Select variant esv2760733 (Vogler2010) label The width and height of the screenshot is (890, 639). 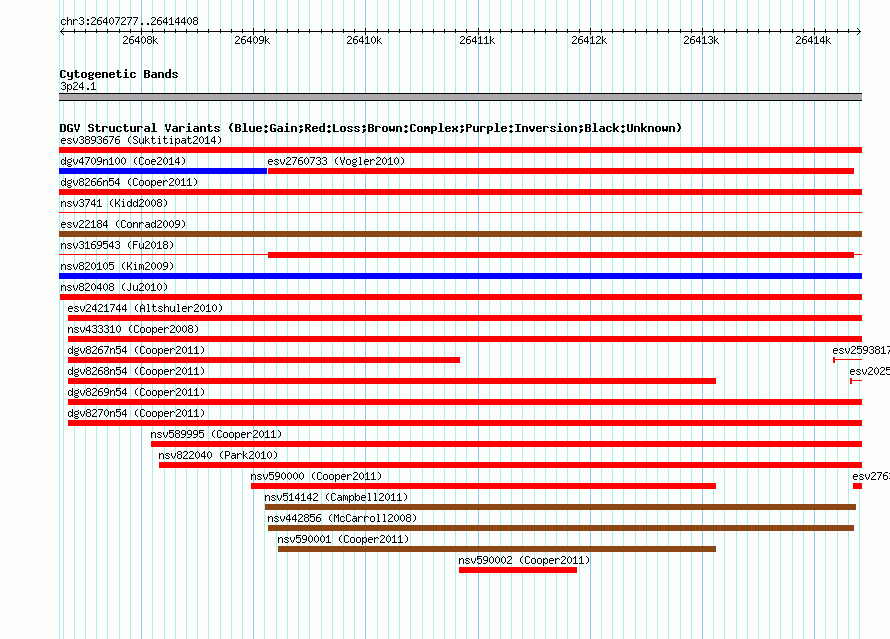point(336,161)
